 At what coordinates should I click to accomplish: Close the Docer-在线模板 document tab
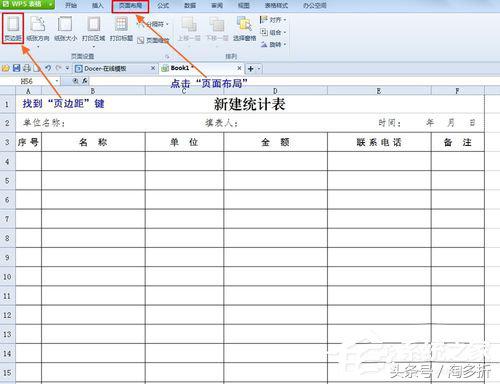pyautogui.click(x=153, y=68)
